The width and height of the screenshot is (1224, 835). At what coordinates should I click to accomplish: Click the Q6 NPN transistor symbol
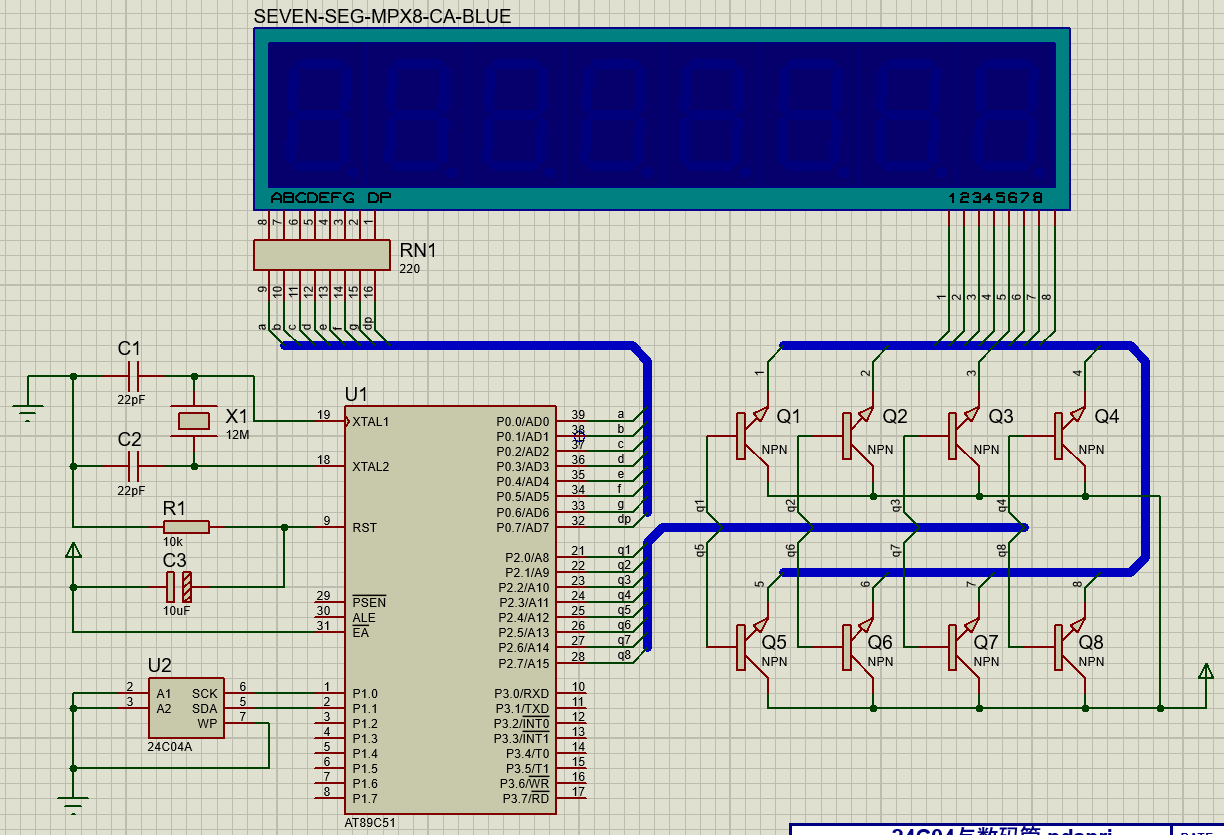pos(859,647)
